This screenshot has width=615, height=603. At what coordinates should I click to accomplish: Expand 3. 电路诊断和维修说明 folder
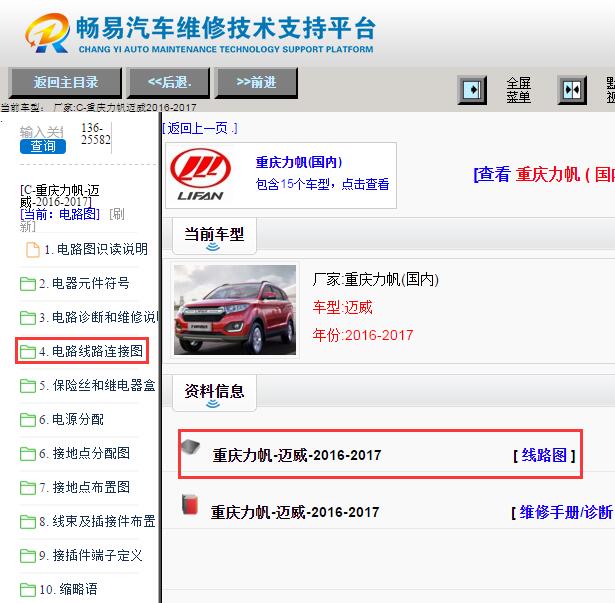tap(98, 317)
